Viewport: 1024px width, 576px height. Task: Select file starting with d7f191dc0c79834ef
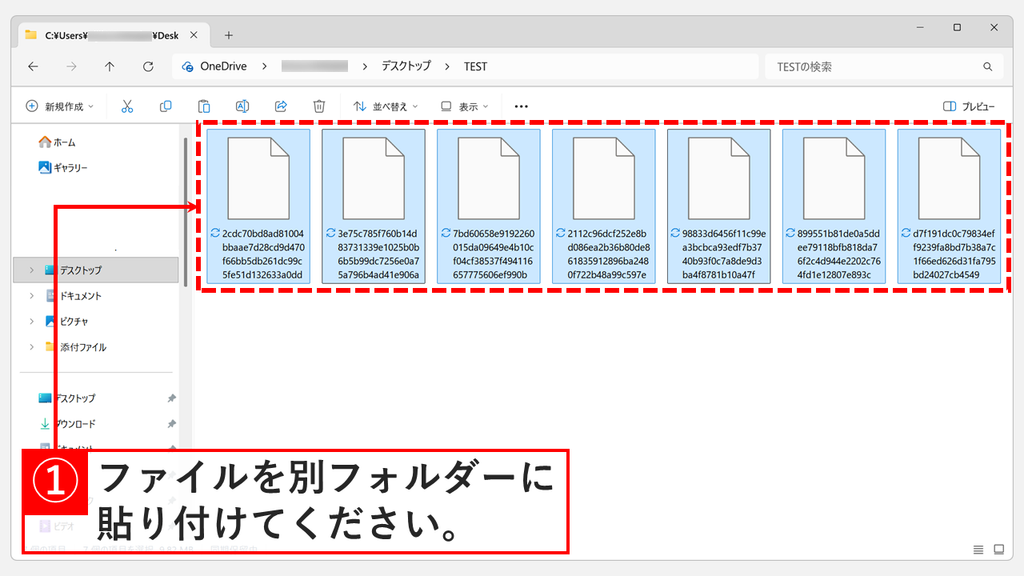pos(949,206)
